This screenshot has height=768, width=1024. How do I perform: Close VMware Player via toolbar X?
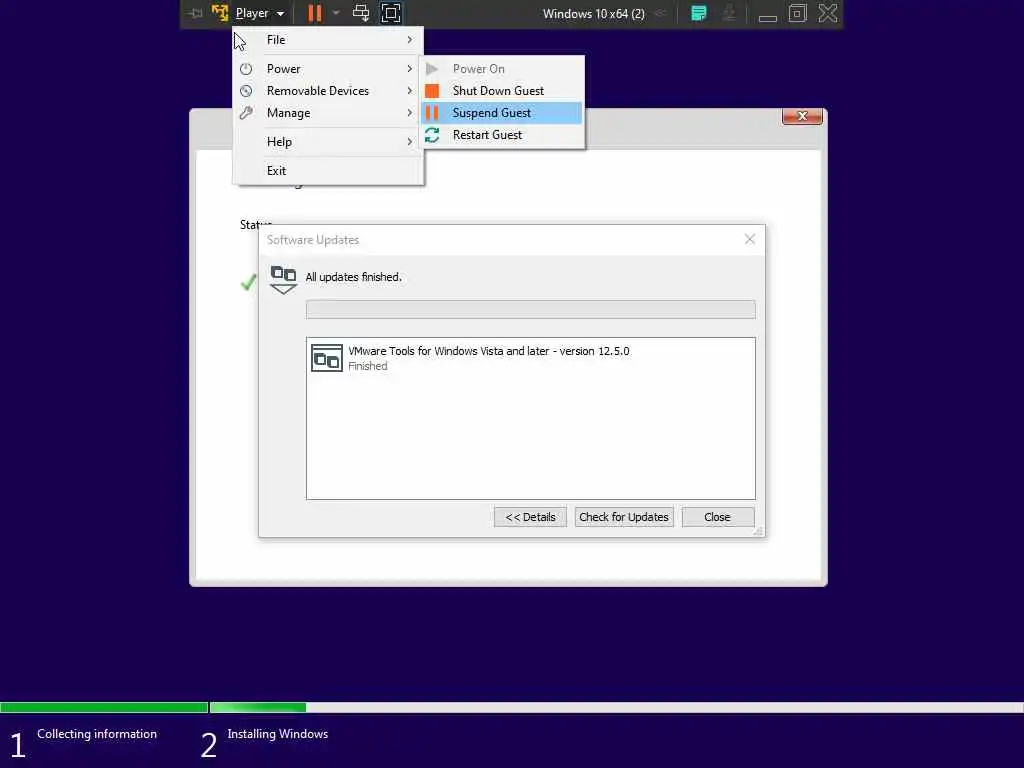click(827, 13)
